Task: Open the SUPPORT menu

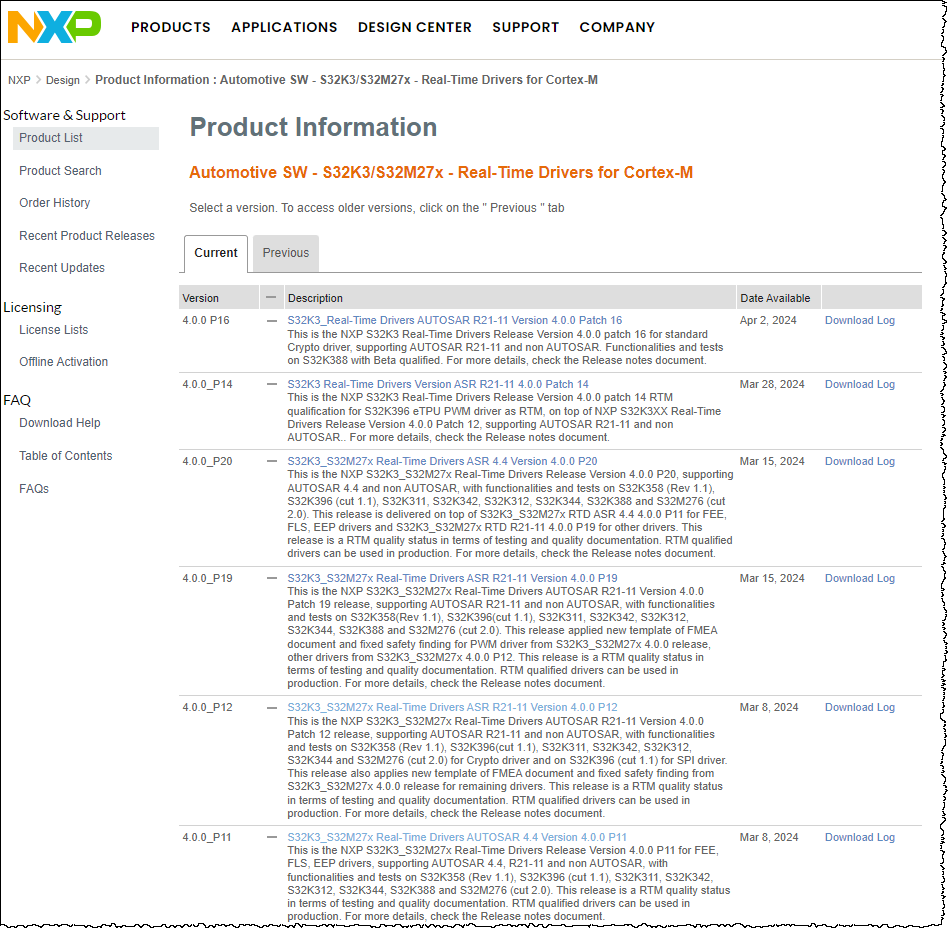Action: point(526,27)
